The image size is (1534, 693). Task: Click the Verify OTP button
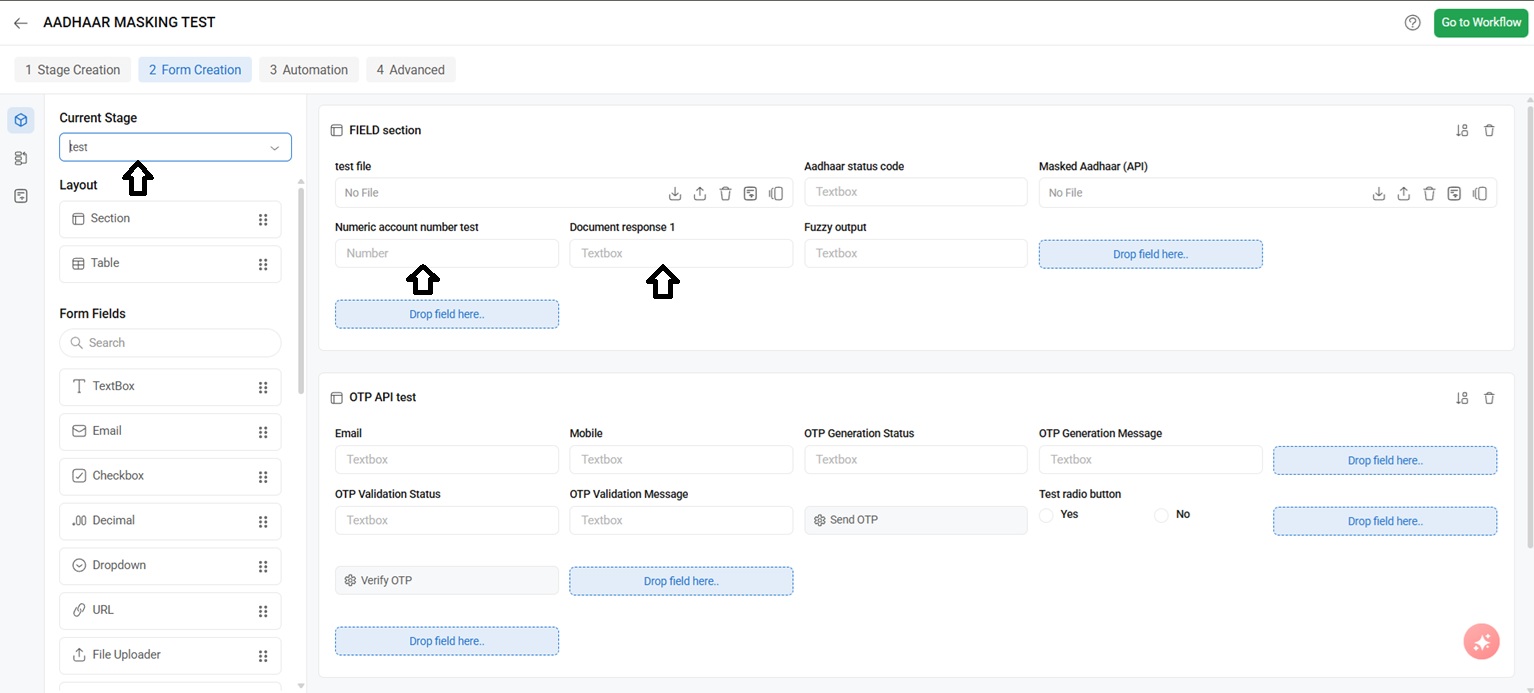[446, 581]
